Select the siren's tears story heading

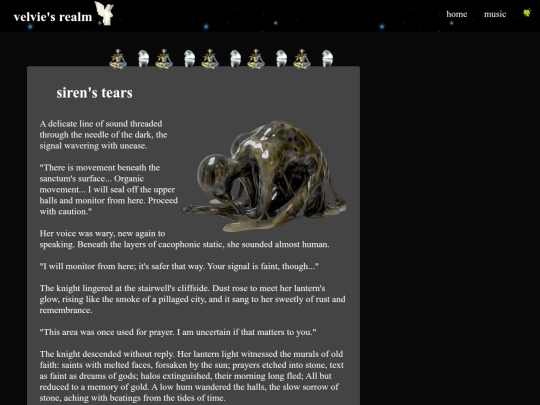coord(94,93)
